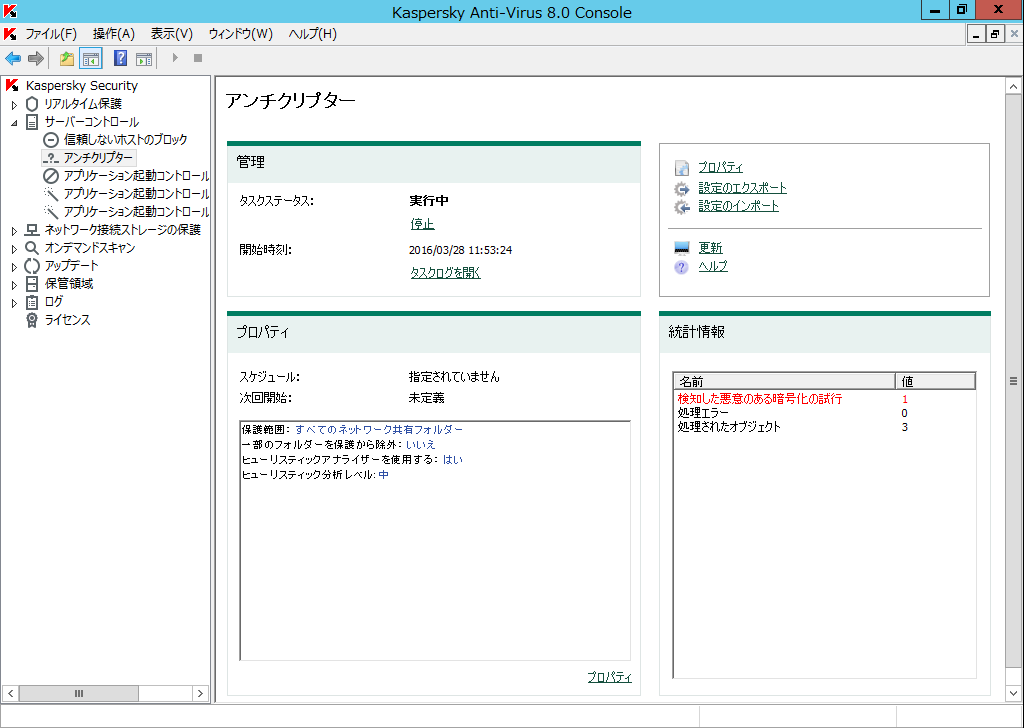
Task: Open the 表示(V) menu
Action: coord(172,34)
